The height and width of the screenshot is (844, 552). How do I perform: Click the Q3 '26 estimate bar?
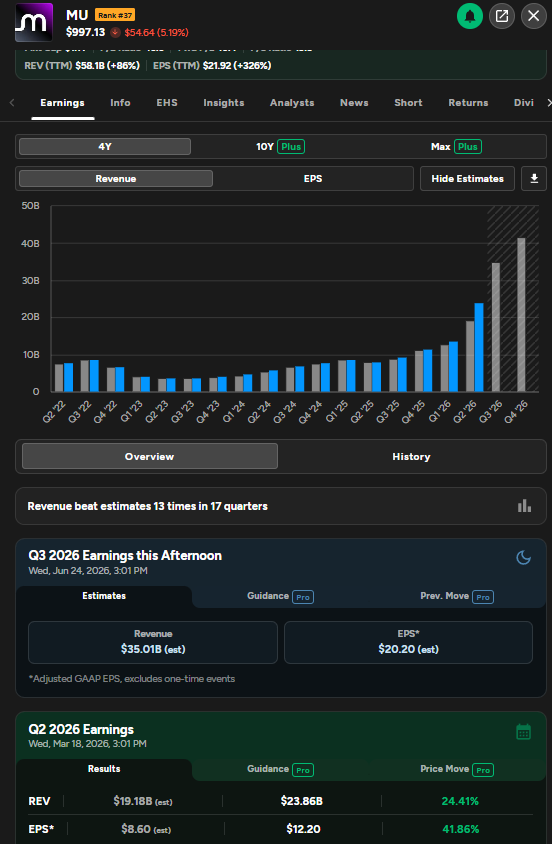pos(496,327)
